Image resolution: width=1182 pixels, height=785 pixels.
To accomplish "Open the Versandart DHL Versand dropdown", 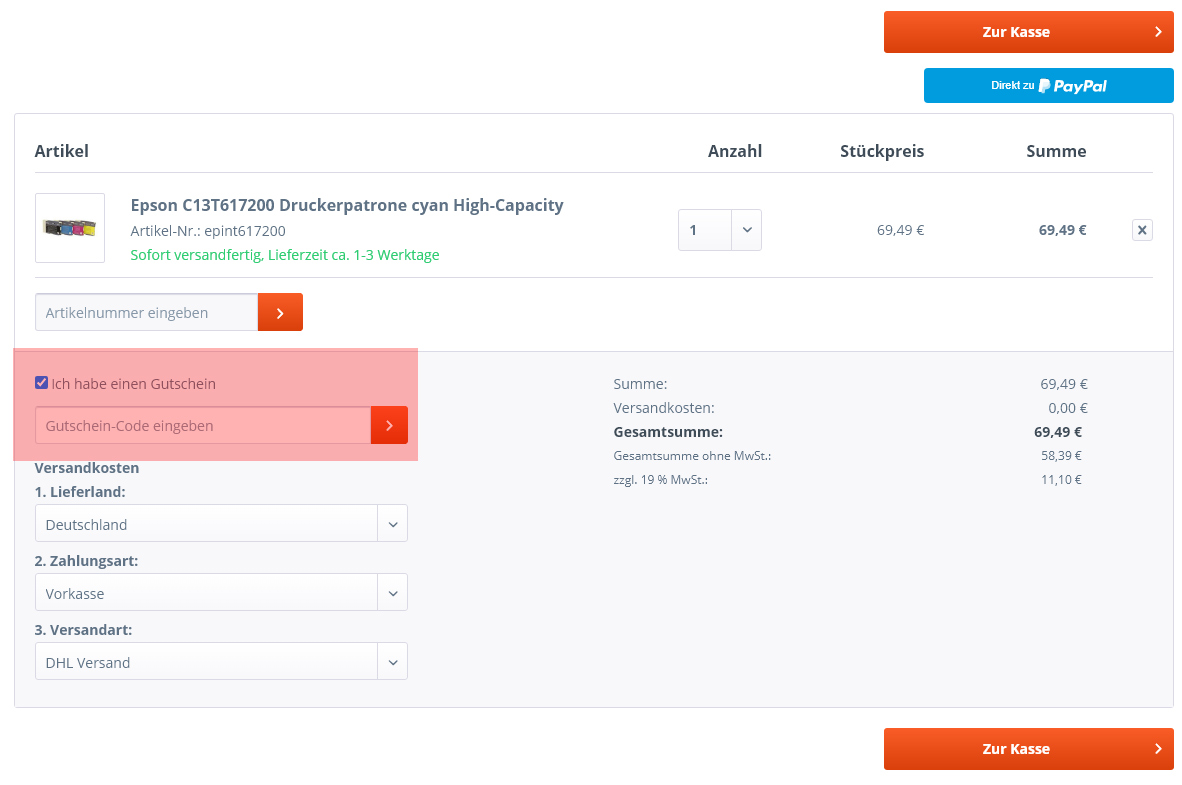I will [221, 661].
